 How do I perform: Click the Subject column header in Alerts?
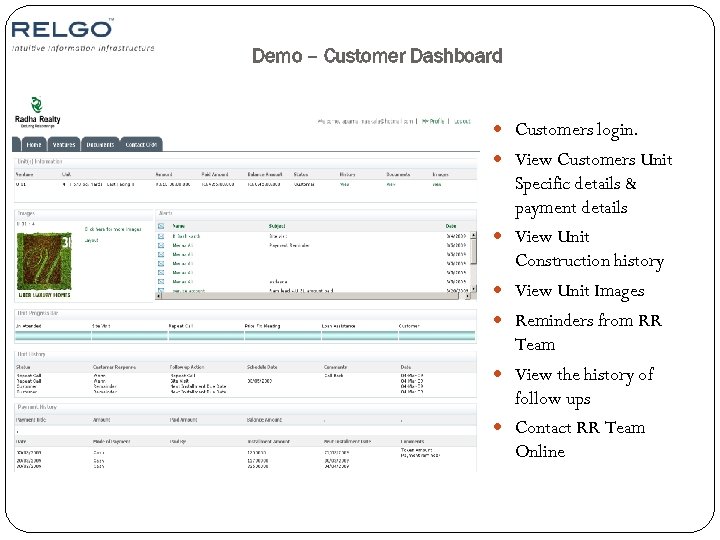tap(277, 226)
